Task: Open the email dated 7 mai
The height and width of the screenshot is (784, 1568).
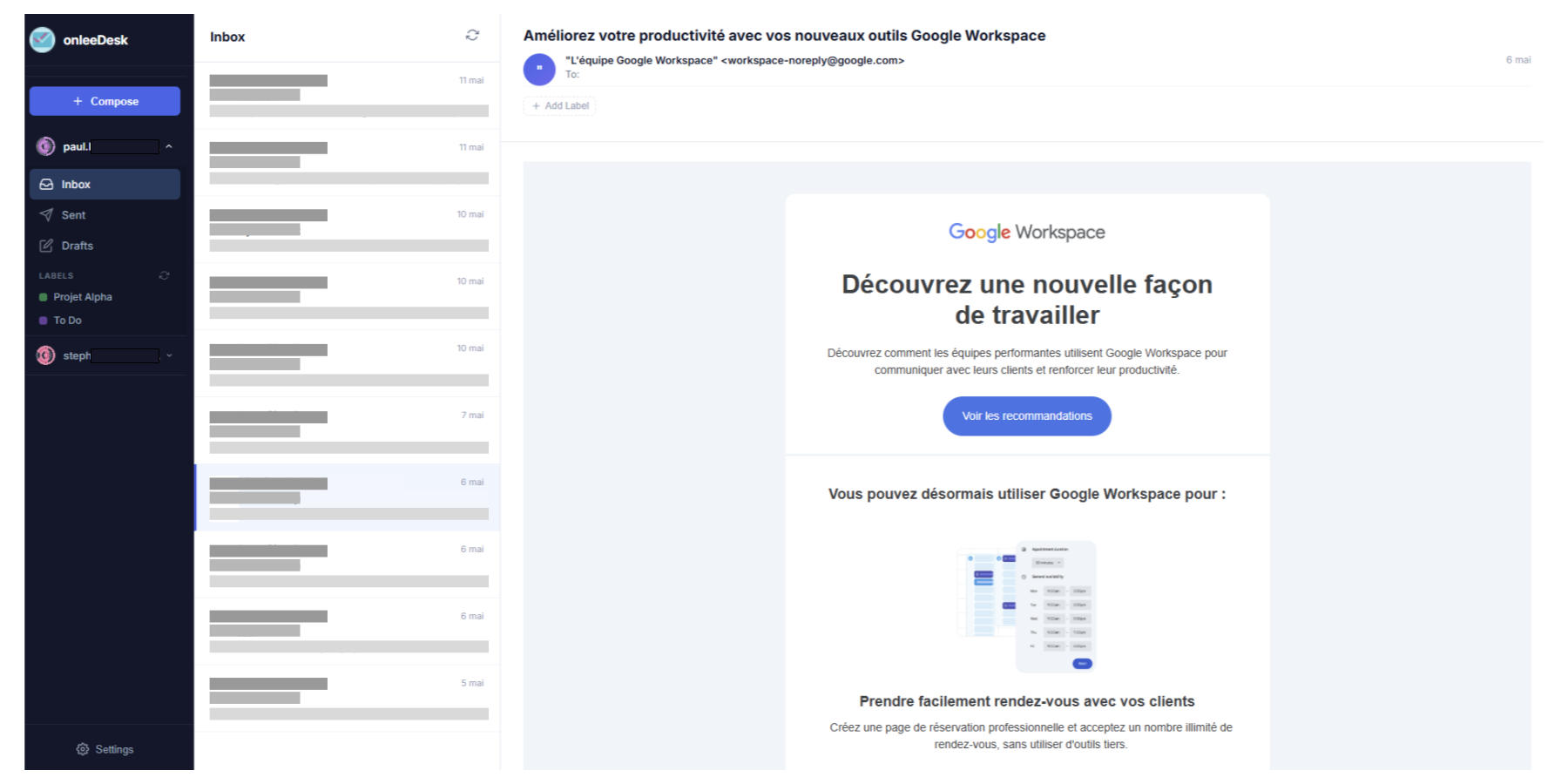Action: (348, 430)
